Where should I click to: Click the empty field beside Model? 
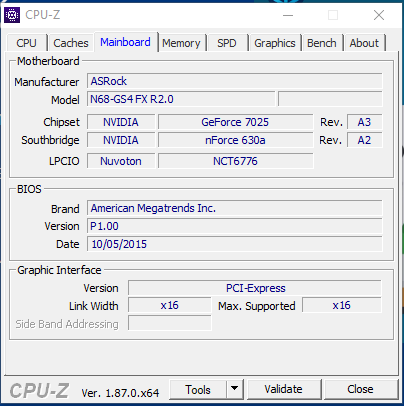330,99
